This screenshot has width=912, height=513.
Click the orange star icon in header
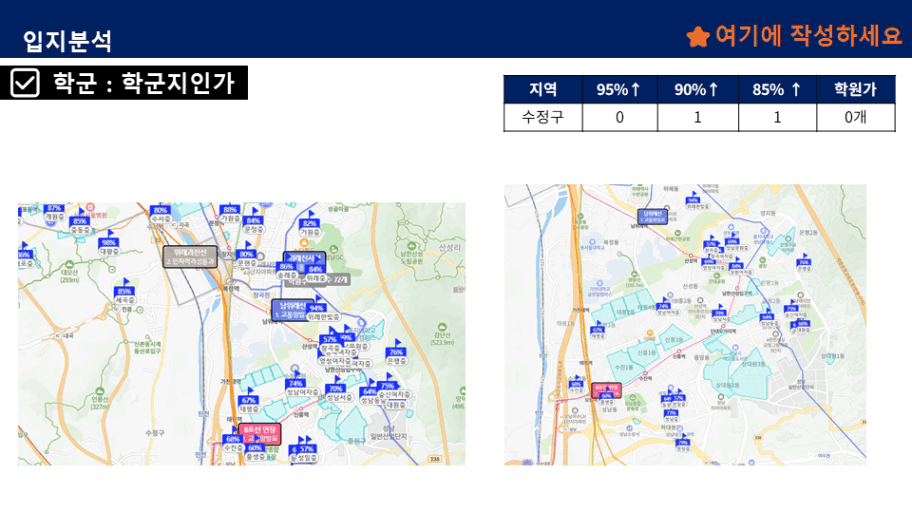tap(698, 37)
